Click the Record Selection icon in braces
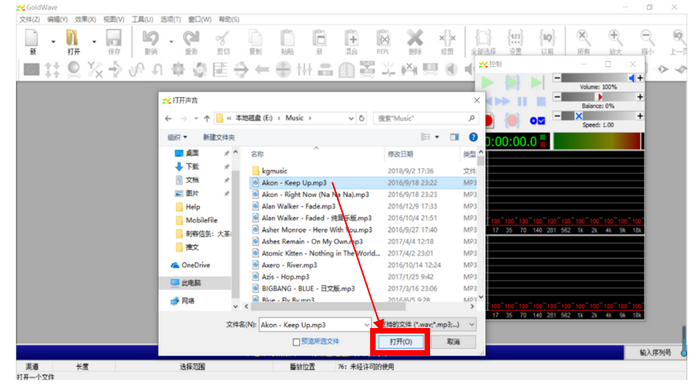The image size is (700, 392). [x=512, y=120]
